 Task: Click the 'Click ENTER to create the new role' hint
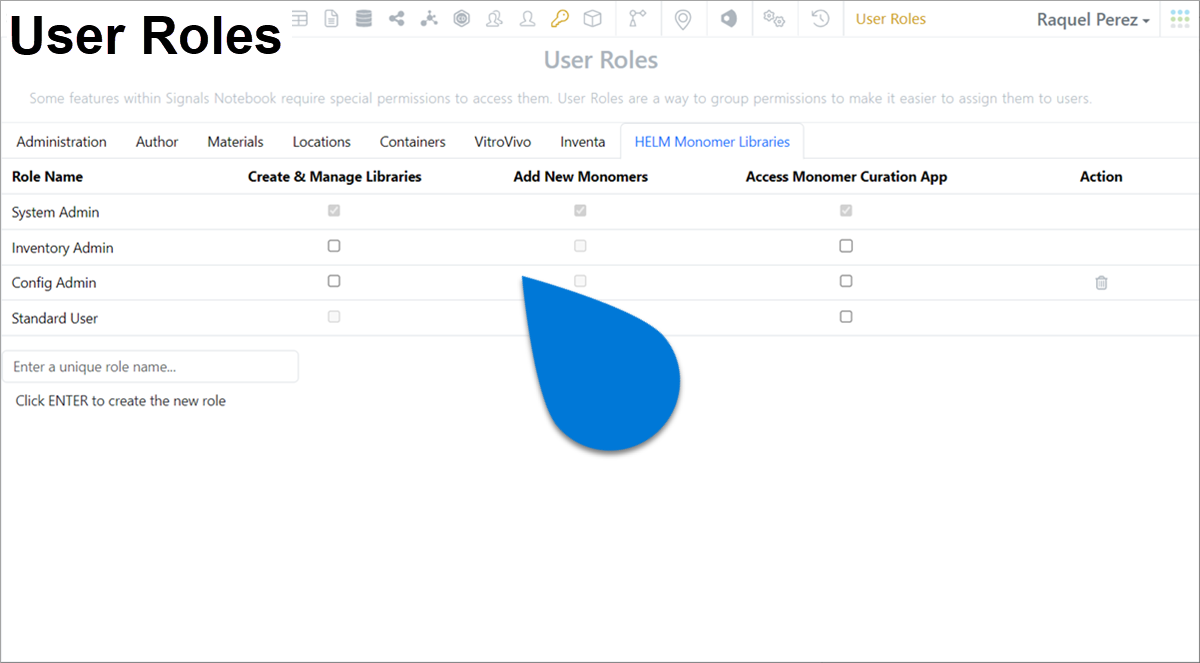click(x=121, y=401)
